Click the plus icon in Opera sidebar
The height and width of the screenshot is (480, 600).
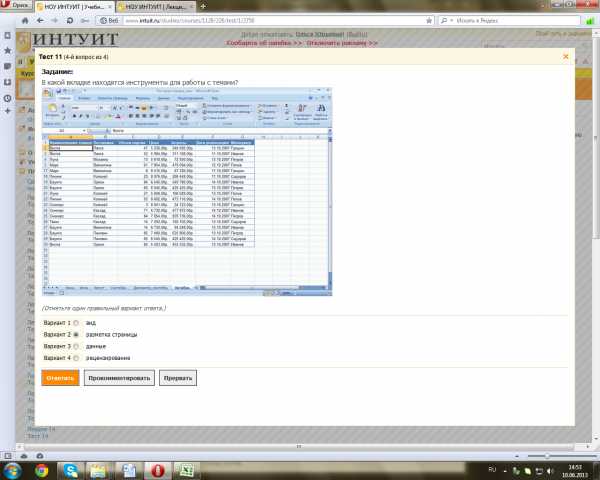[7, 111]
